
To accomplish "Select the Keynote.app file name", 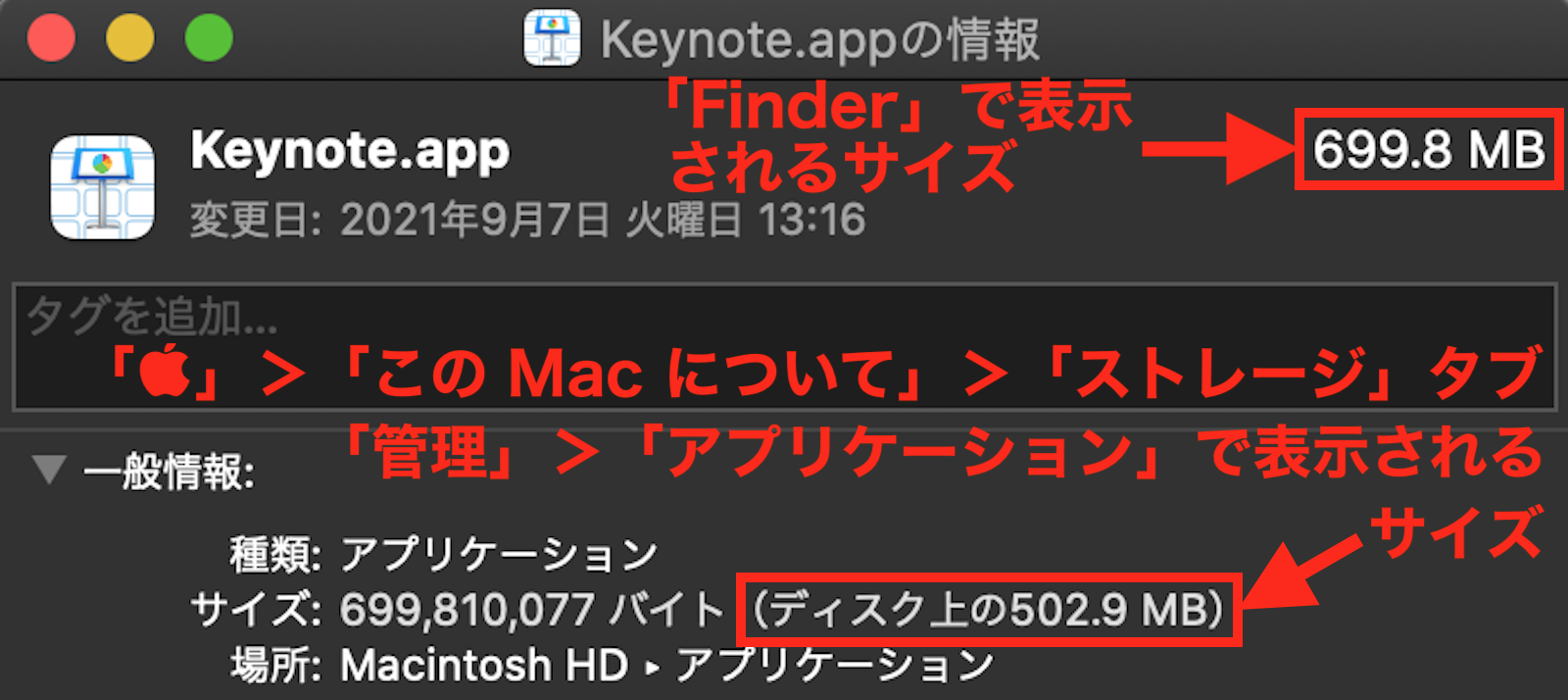I will coord(350,152).
